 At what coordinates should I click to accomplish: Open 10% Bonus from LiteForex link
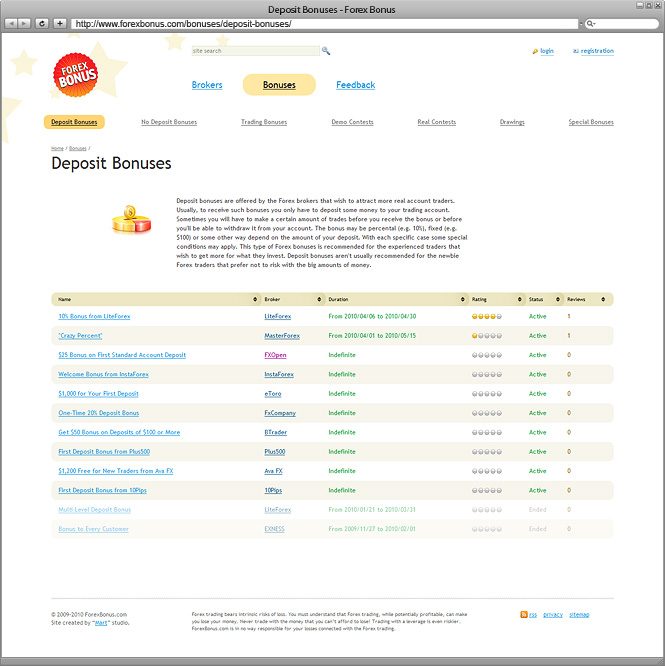[94, 316]
